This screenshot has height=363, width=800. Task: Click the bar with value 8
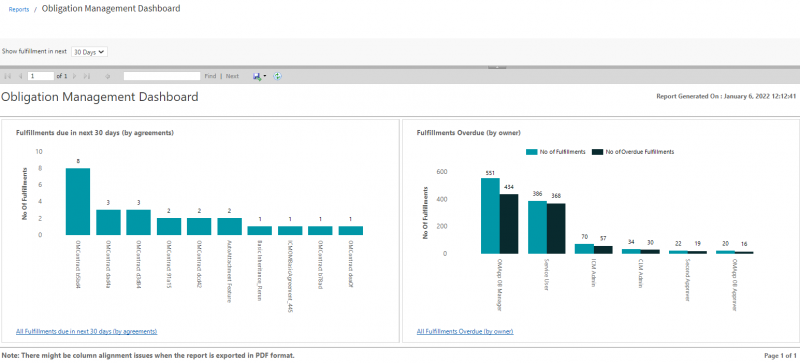78,201
